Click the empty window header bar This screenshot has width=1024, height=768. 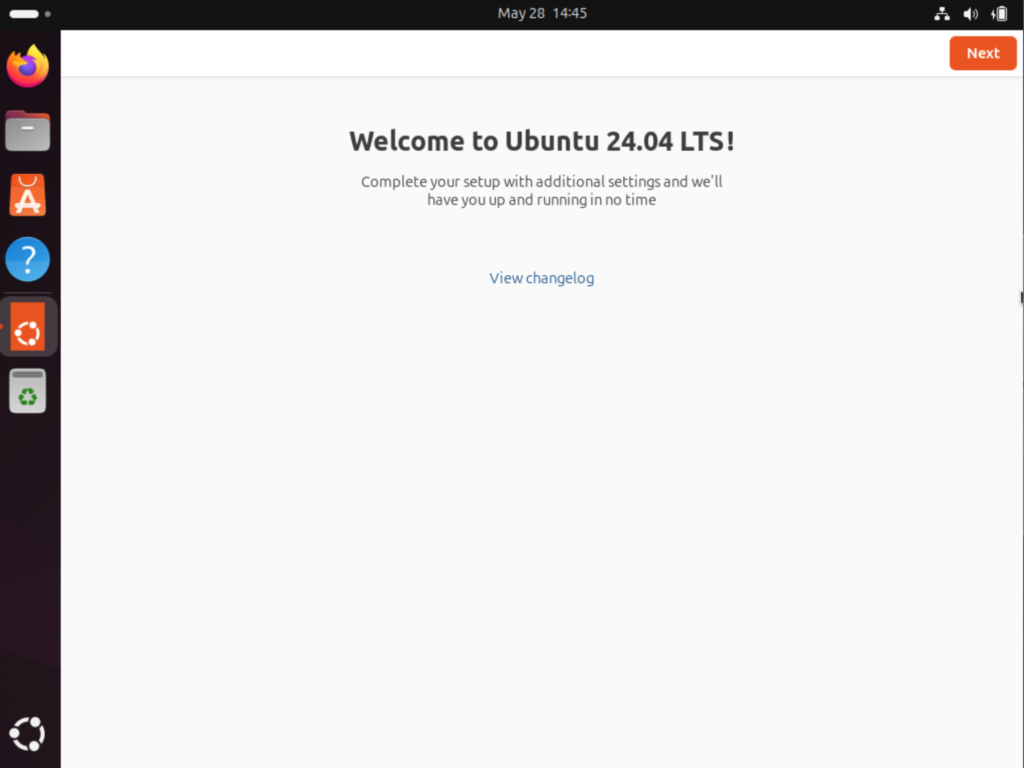click(x=500, y=53)
